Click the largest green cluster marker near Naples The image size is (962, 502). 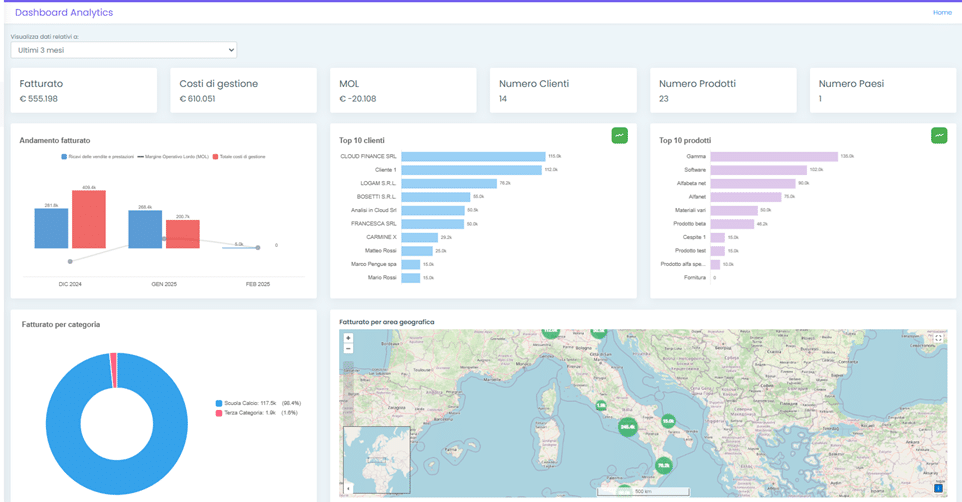click(x=627, y=427)
